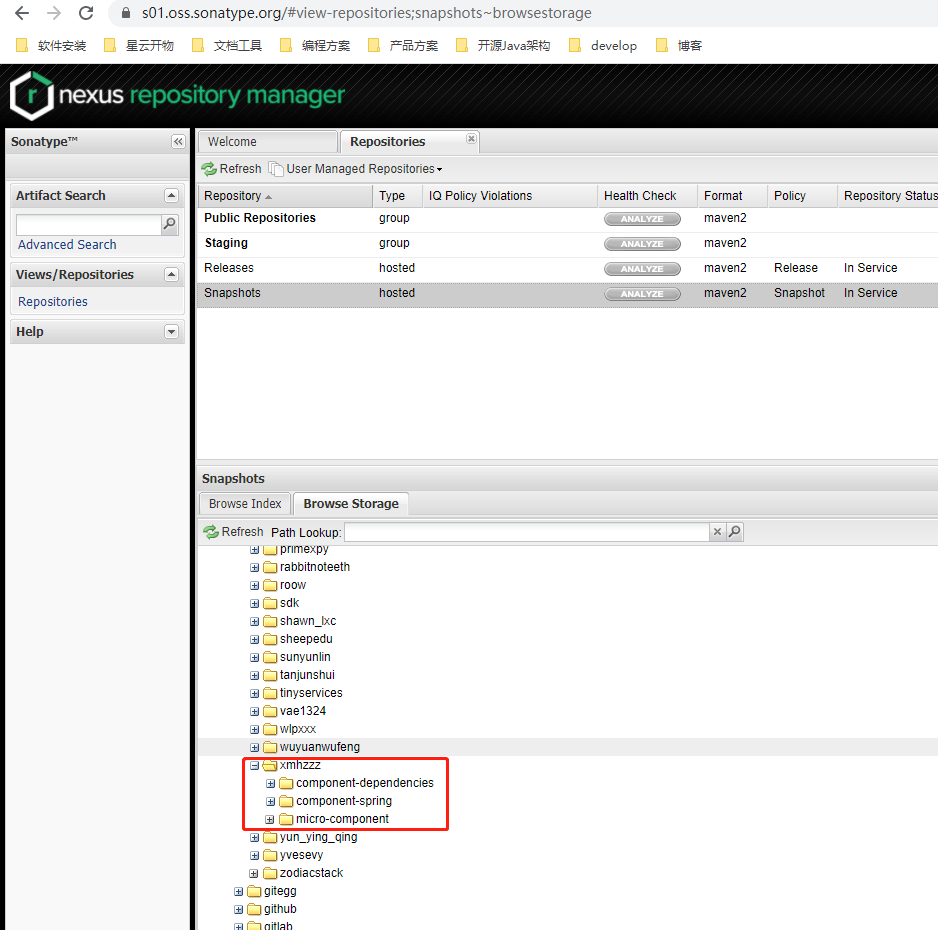This screenshot has height=930, width=938.
Task: Select the yvesevy tree item
Action: click(x=302, y=855)
